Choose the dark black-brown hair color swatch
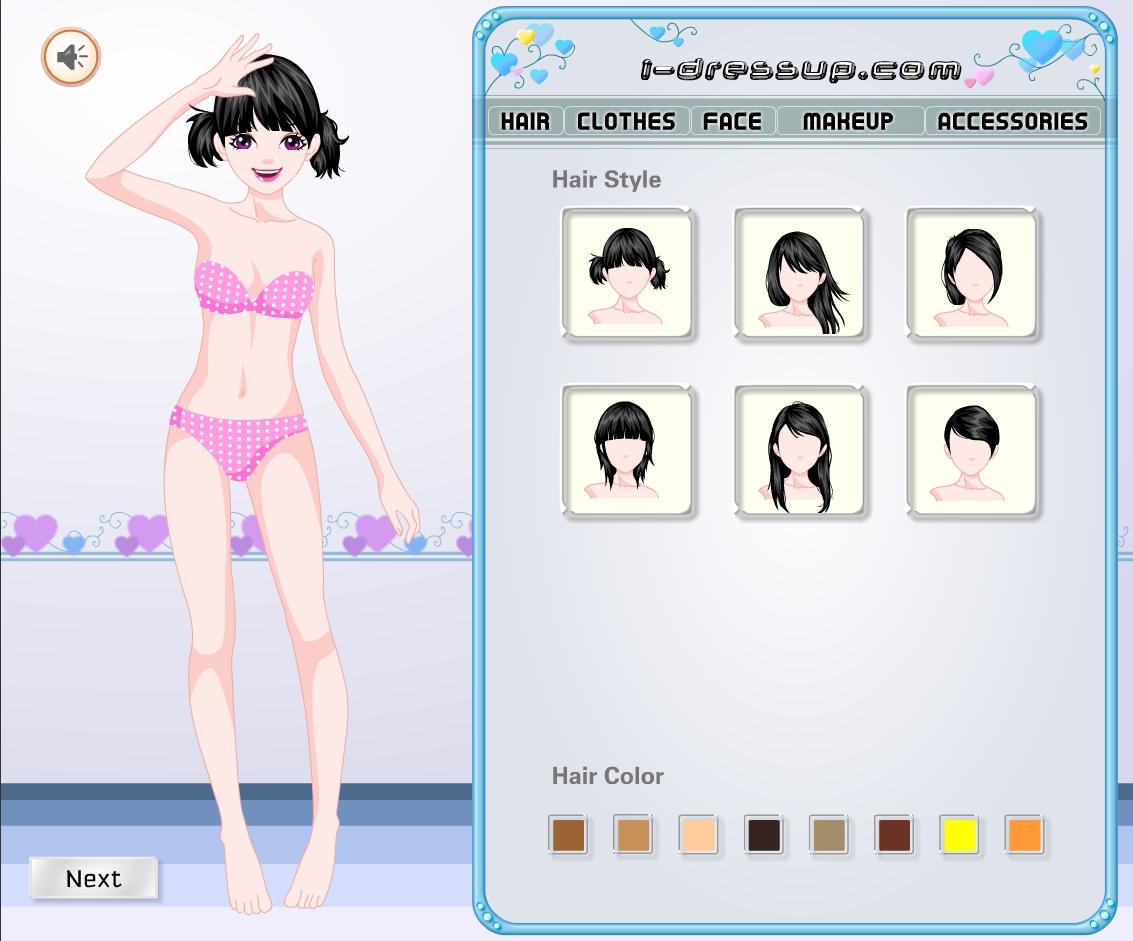 click(x=764, y=835)
